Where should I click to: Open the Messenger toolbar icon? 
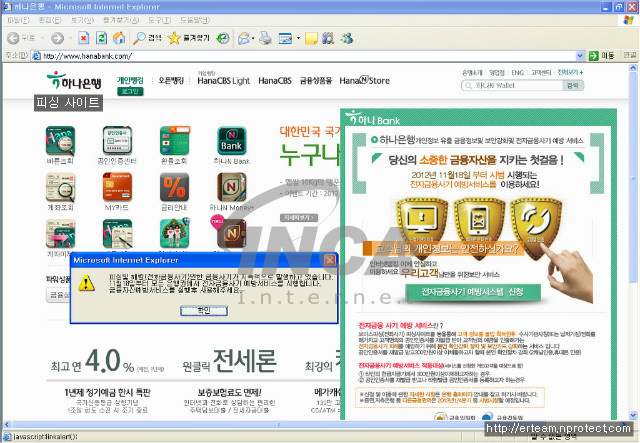[347, 38]
